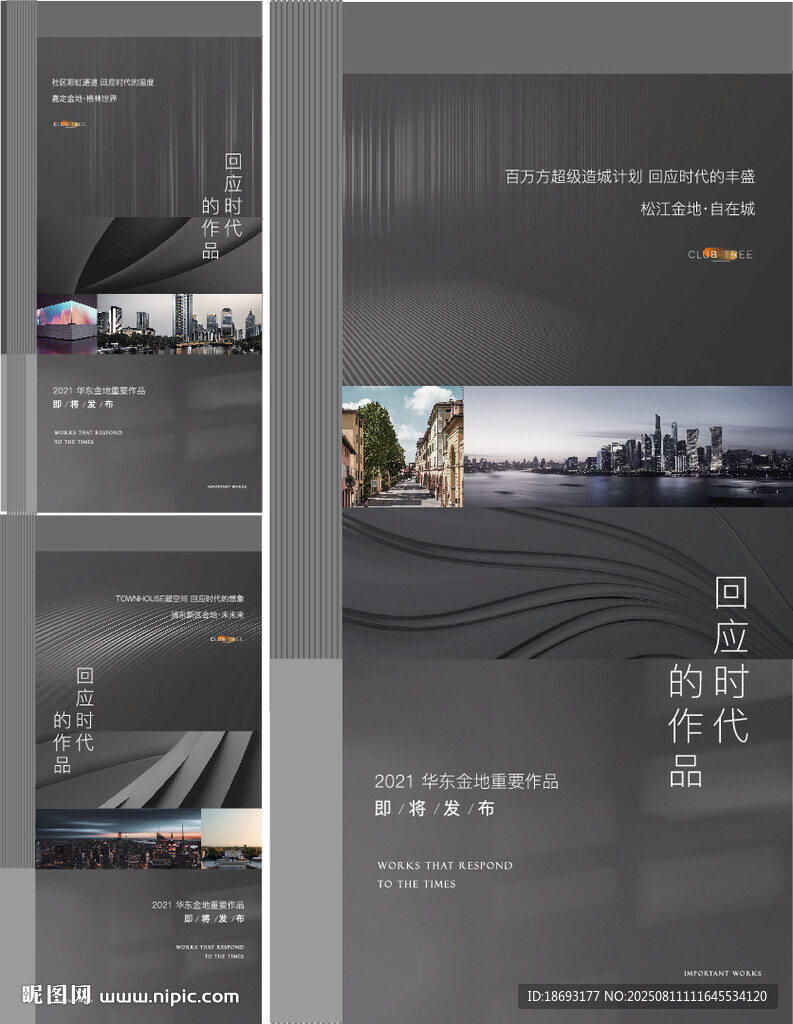The height and width of the screenshot is (1024, 793).
Task: Select the high-rise skyline photo beside the cube
Action: coord(180,324)
